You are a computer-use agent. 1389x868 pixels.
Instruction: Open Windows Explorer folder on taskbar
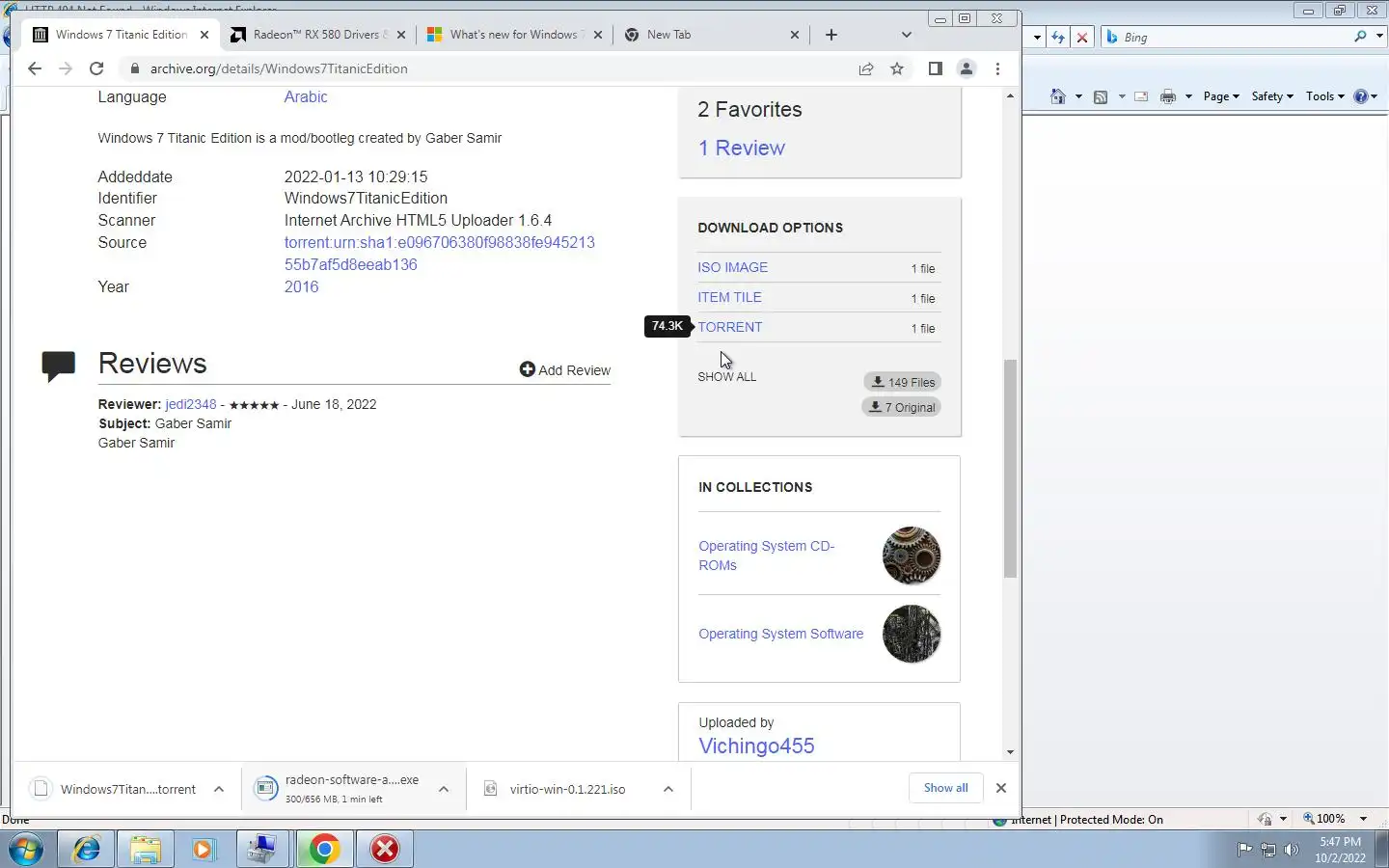pyautogui.click(x=146, y=849)
